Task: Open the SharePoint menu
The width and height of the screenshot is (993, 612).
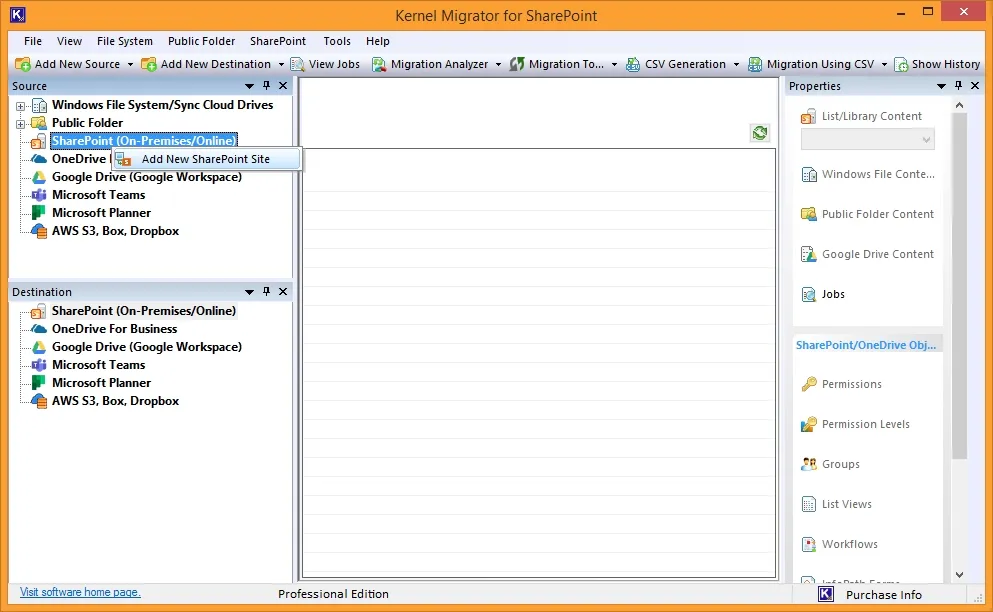Action: click(x=278, y=41)
